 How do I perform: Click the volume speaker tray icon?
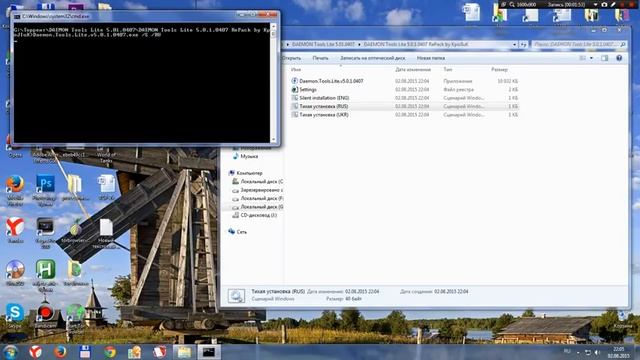[x=597, y=352]
